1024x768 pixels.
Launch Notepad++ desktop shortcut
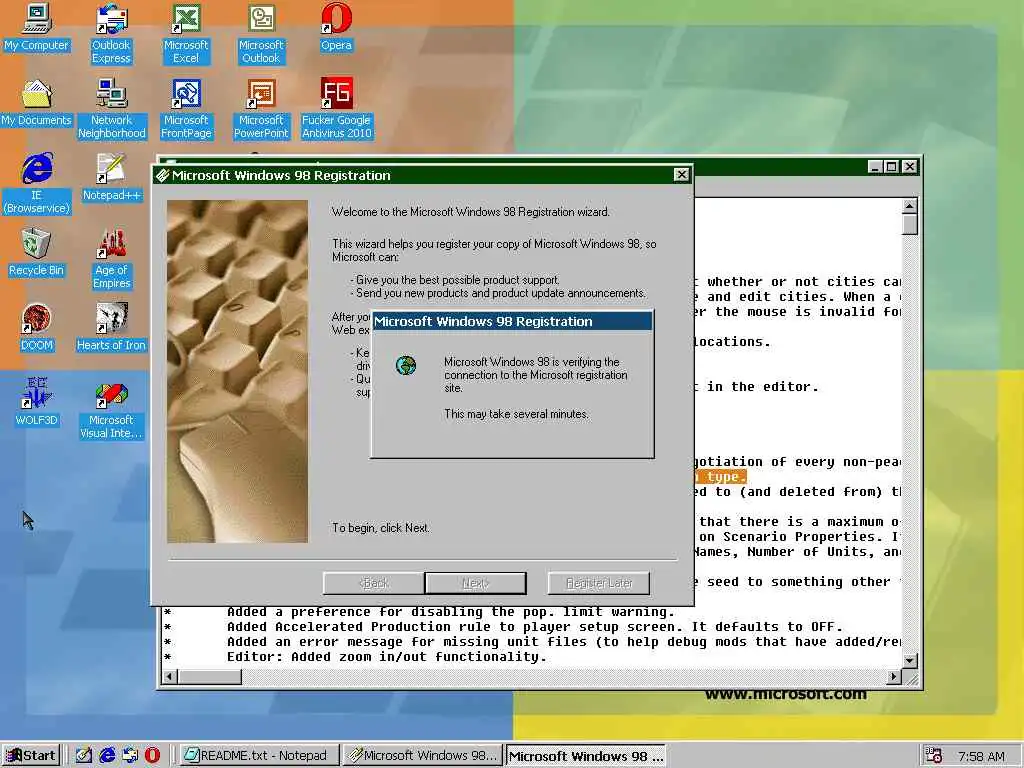[x=111, y=178]
